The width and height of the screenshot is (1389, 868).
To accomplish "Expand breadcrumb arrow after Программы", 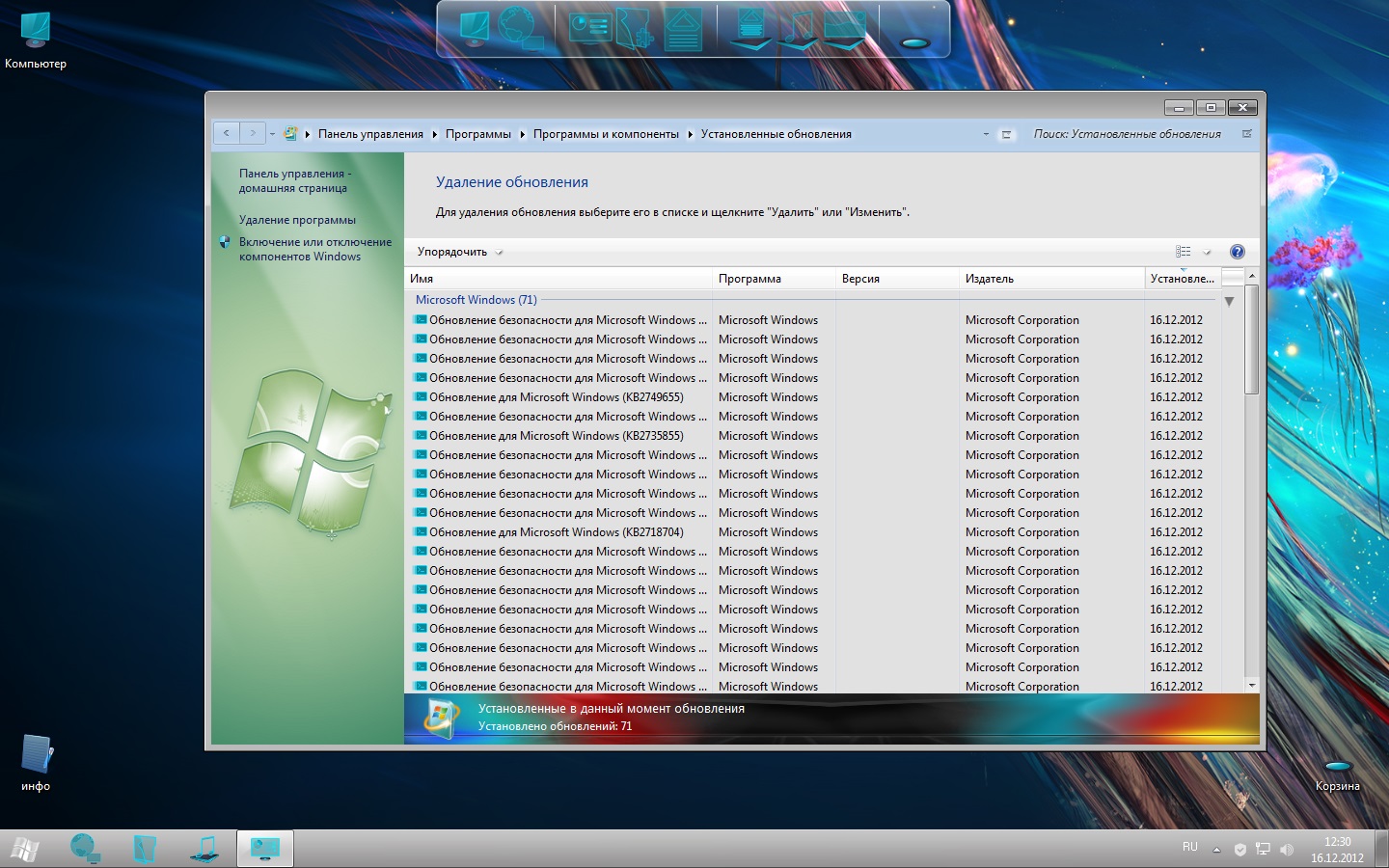I will point(523,134).
